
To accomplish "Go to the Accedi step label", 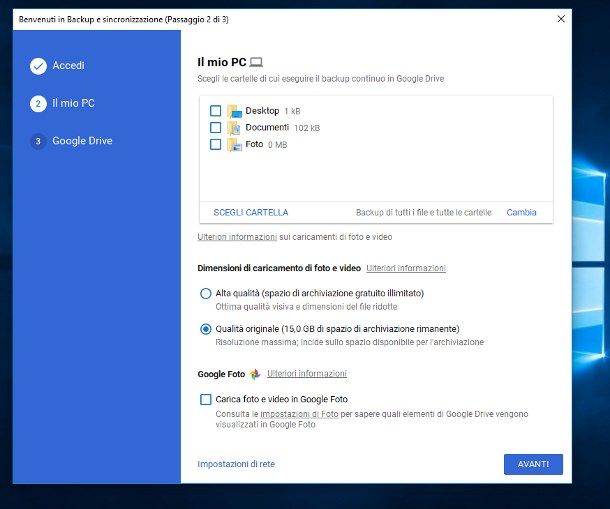I will [x=68, y=65].
